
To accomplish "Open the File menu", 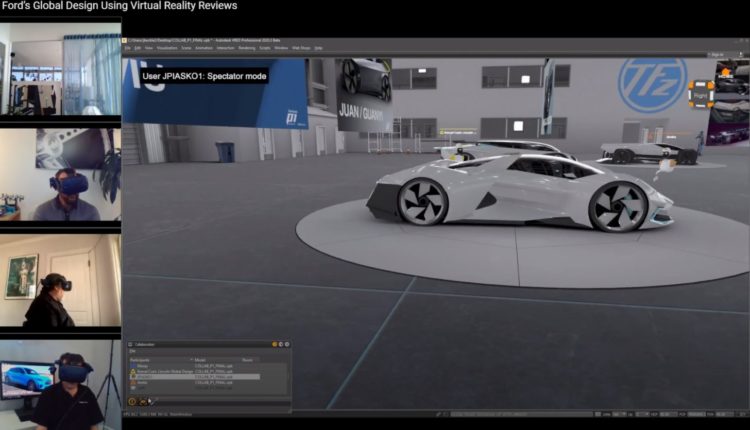I will [x=128, y=48].
